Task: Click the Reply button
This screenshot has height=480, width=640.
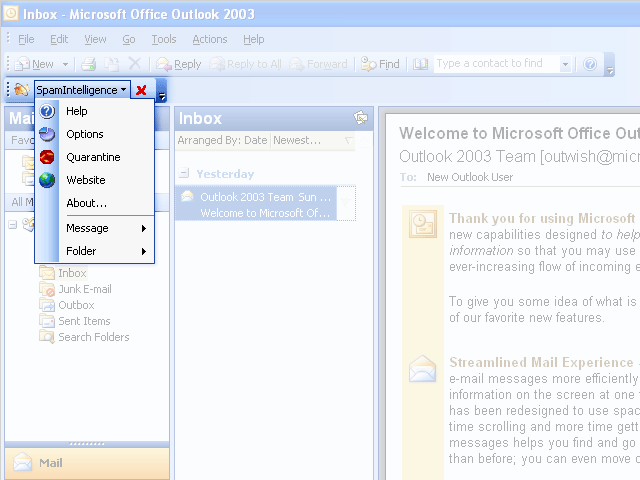Action: click(179, 64)
